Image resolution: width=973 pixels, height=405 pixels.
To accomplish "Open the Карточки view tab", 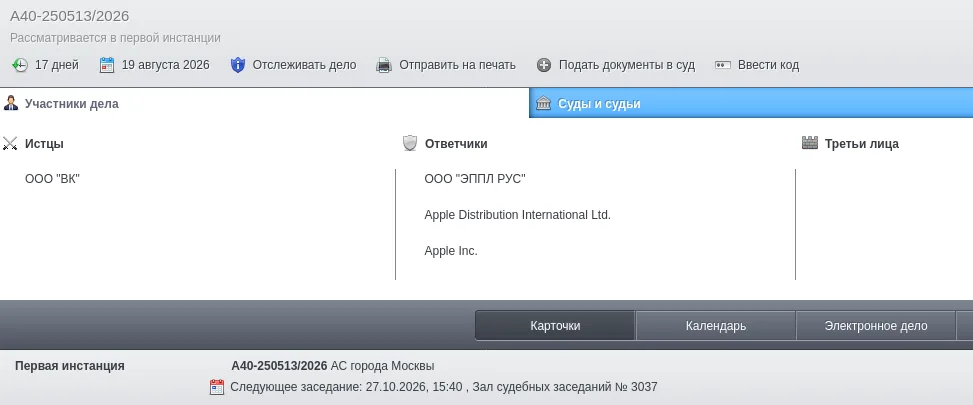I will click(555, 326).
